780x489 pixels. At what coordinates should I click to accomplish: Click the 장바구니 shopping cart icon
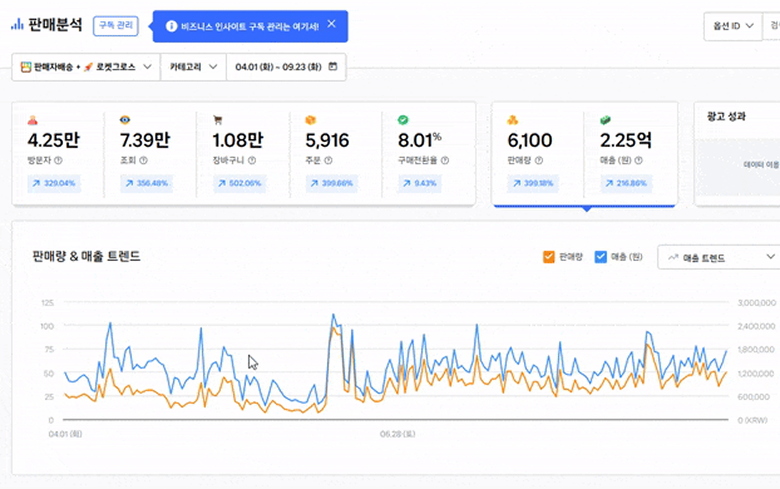click(218, 119)
